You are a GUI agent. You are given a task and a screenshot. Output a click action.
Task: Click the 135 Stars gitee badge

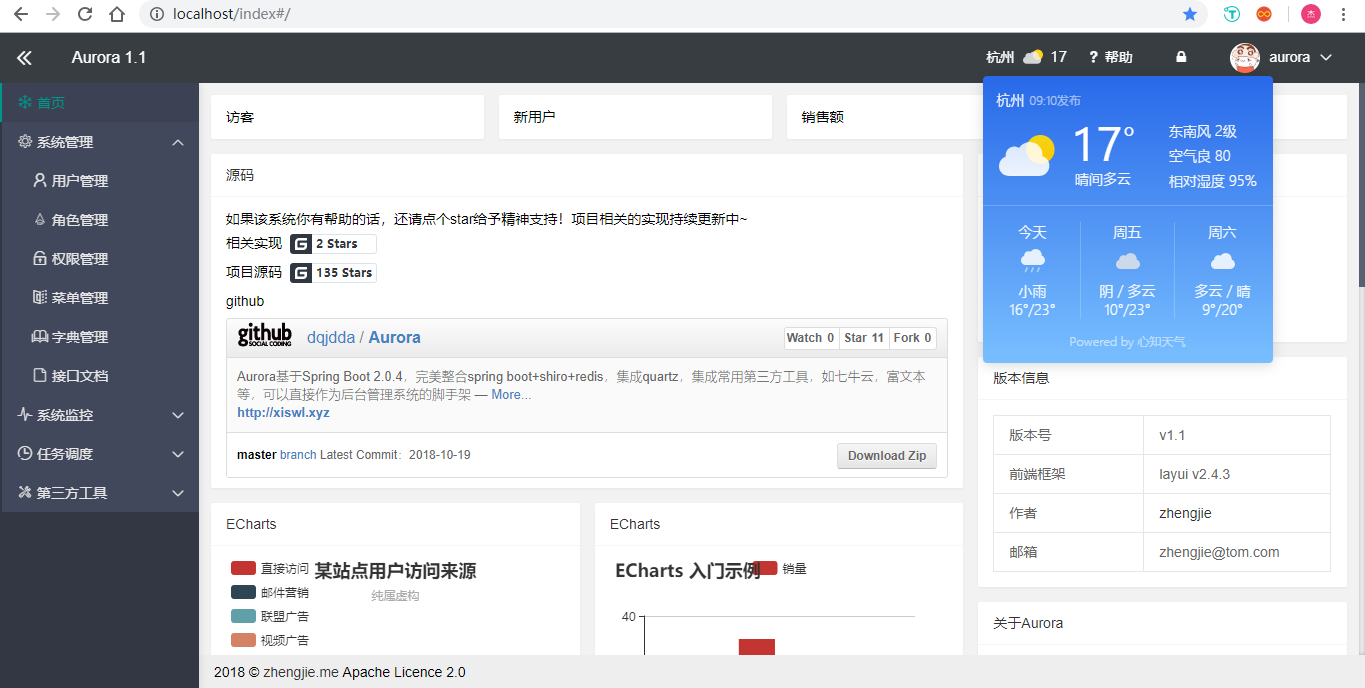[333, 273]
